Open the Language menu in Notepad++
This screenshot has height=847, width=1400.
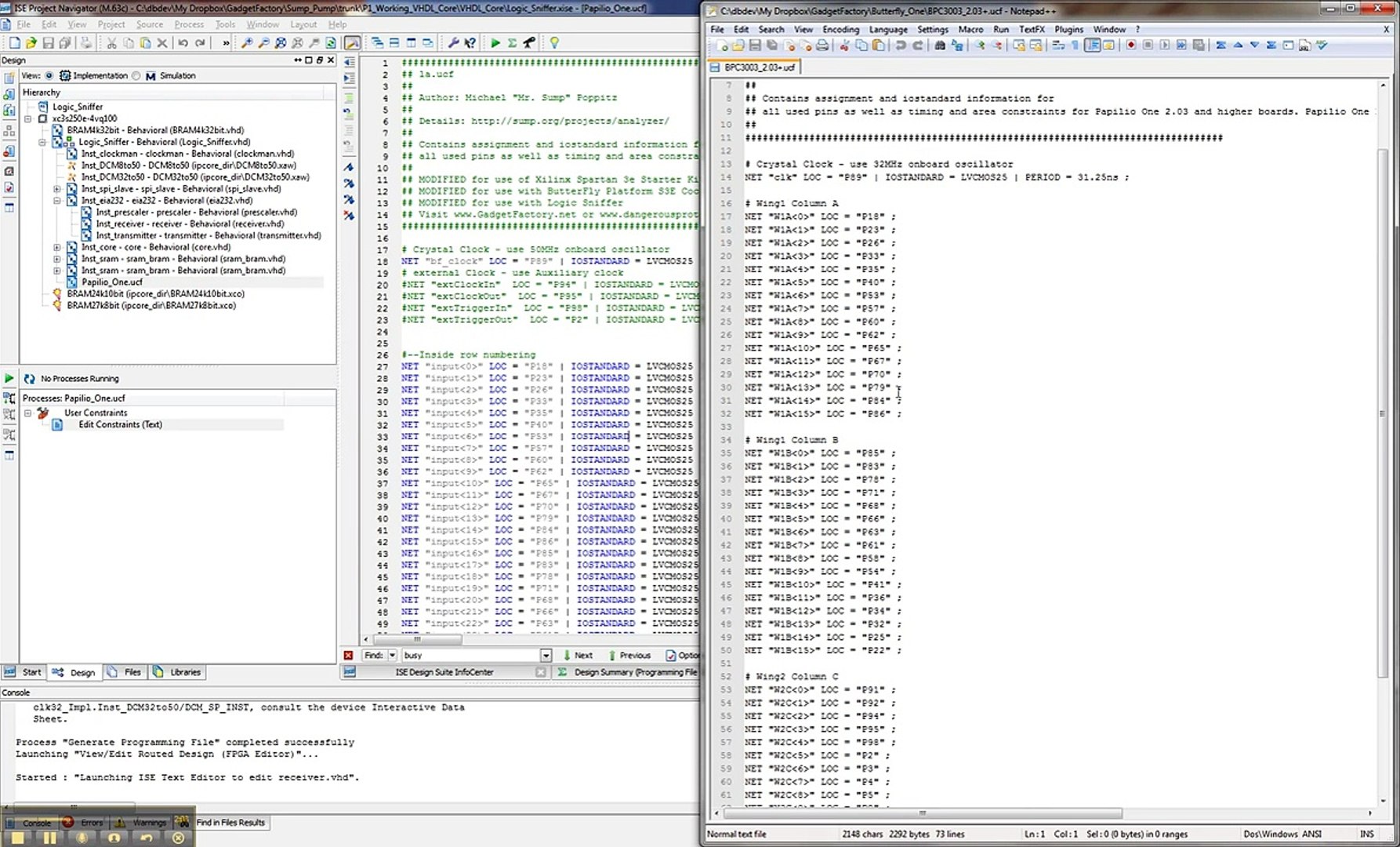pos(888,29)
